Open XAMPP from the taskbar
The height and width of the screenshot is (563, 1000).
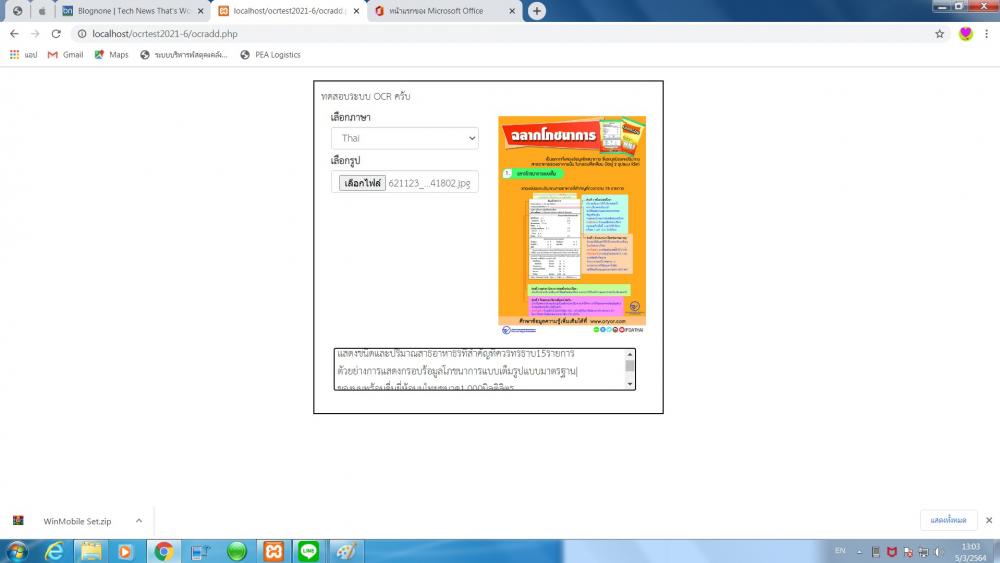[x=274, y=552]
